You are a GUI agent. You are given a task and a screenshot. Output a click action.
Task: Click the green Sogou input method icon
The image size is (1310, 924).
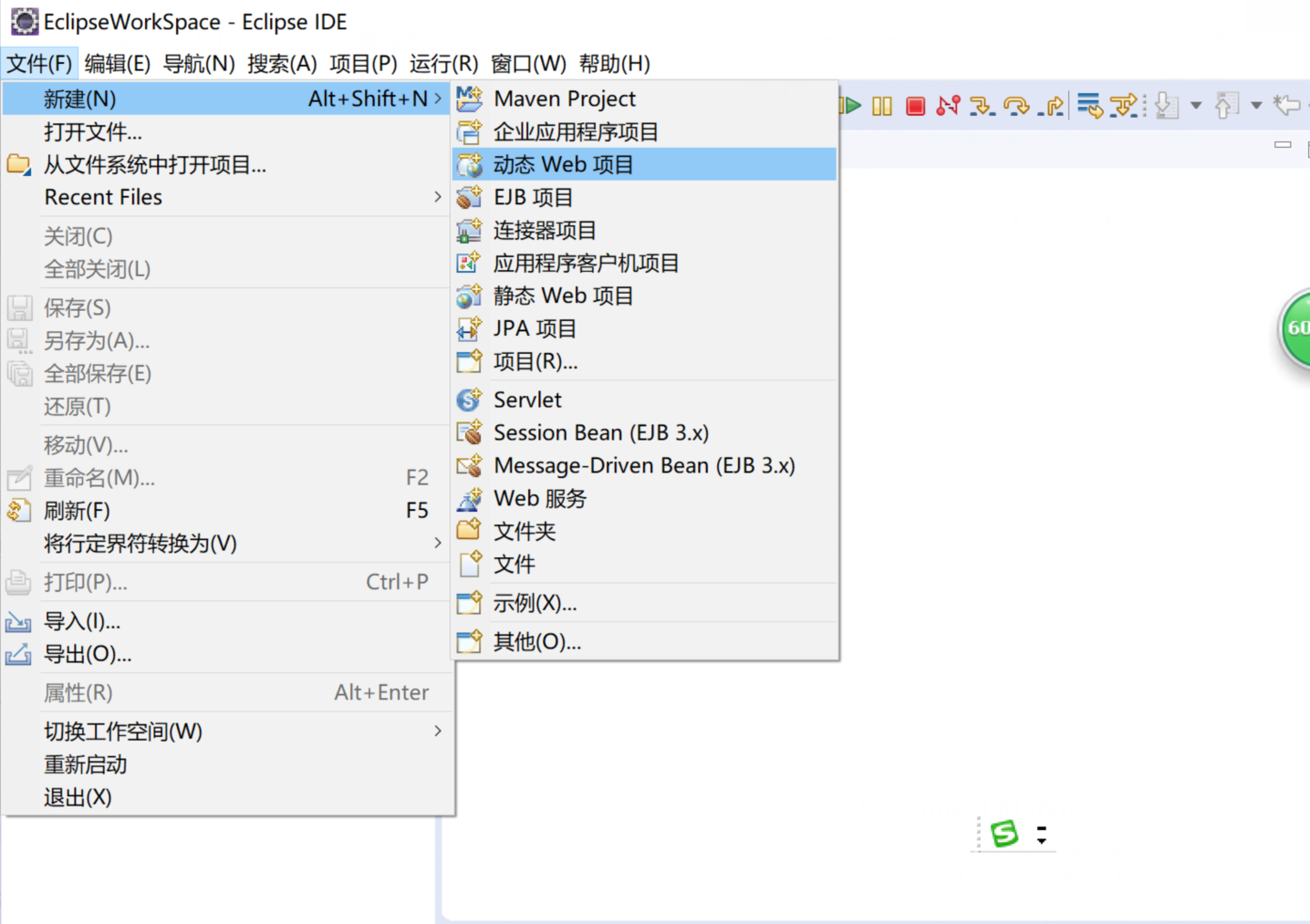pyautogui.click(x=1004, y=833)
